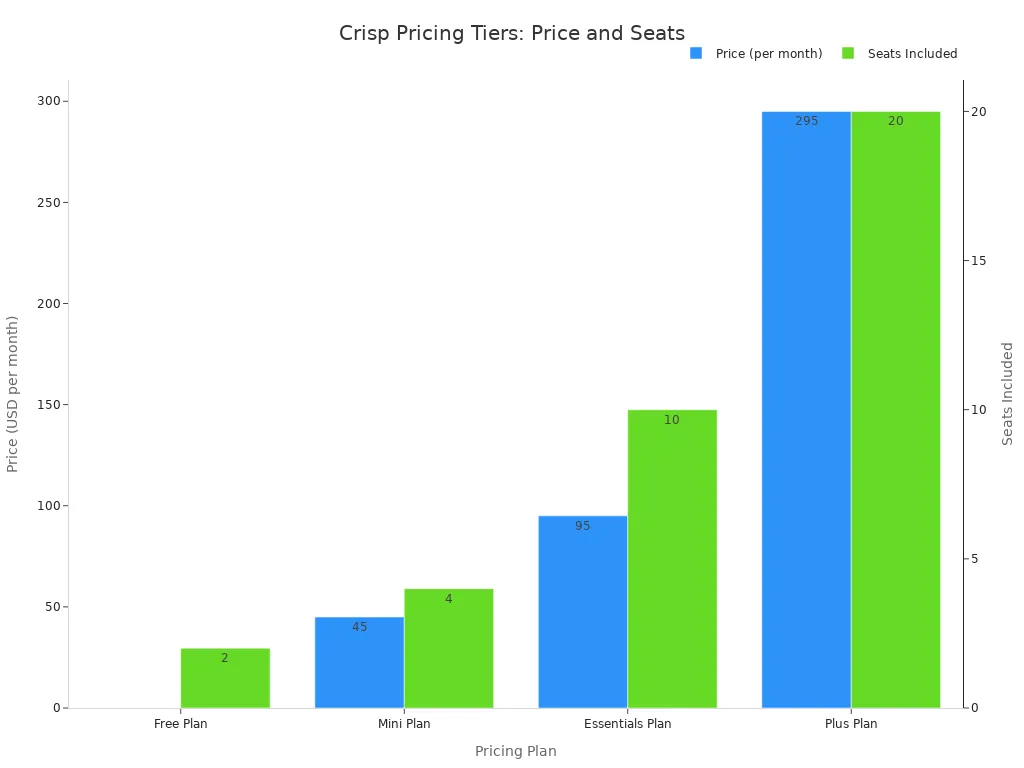
Task: Click the chart title Crisp Pricing Tiers
Action: click(512, 33)
